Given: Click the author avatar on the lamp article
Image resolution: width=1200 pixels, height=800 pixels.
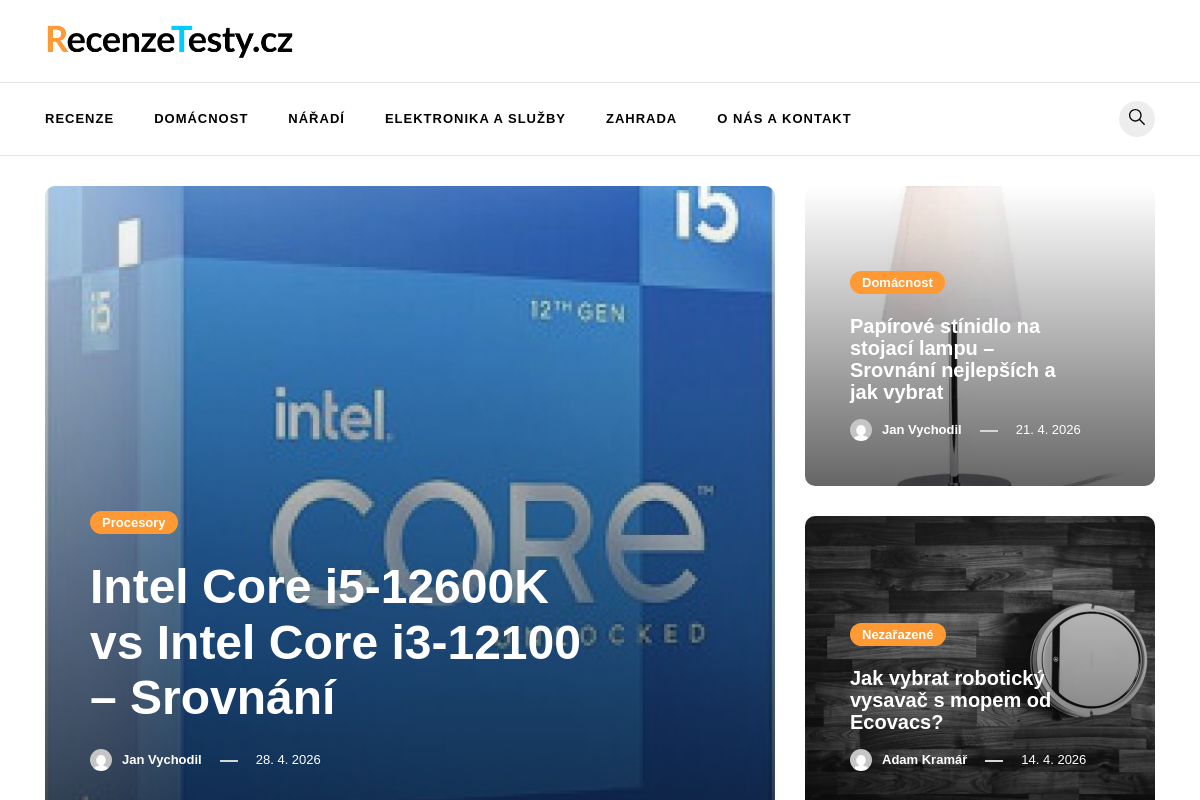Looking at the screenshot, I should 861,430.
